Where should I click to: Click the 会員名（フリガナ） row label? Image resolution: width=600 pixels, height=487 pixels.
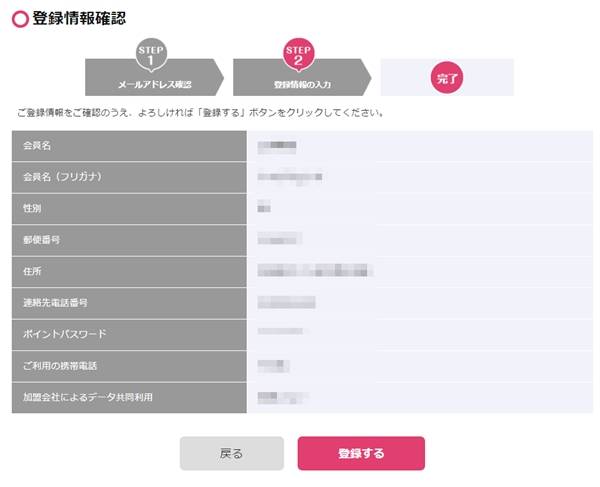click(x=63, y=177)
